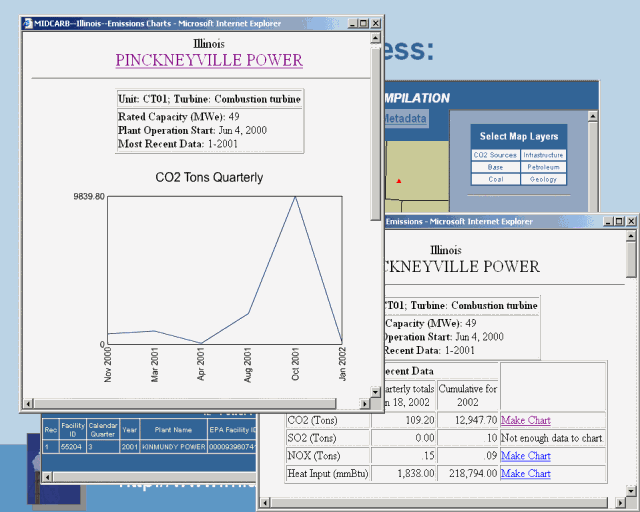Click the Nov 2000 label on the chart axis

coord(107,365)
